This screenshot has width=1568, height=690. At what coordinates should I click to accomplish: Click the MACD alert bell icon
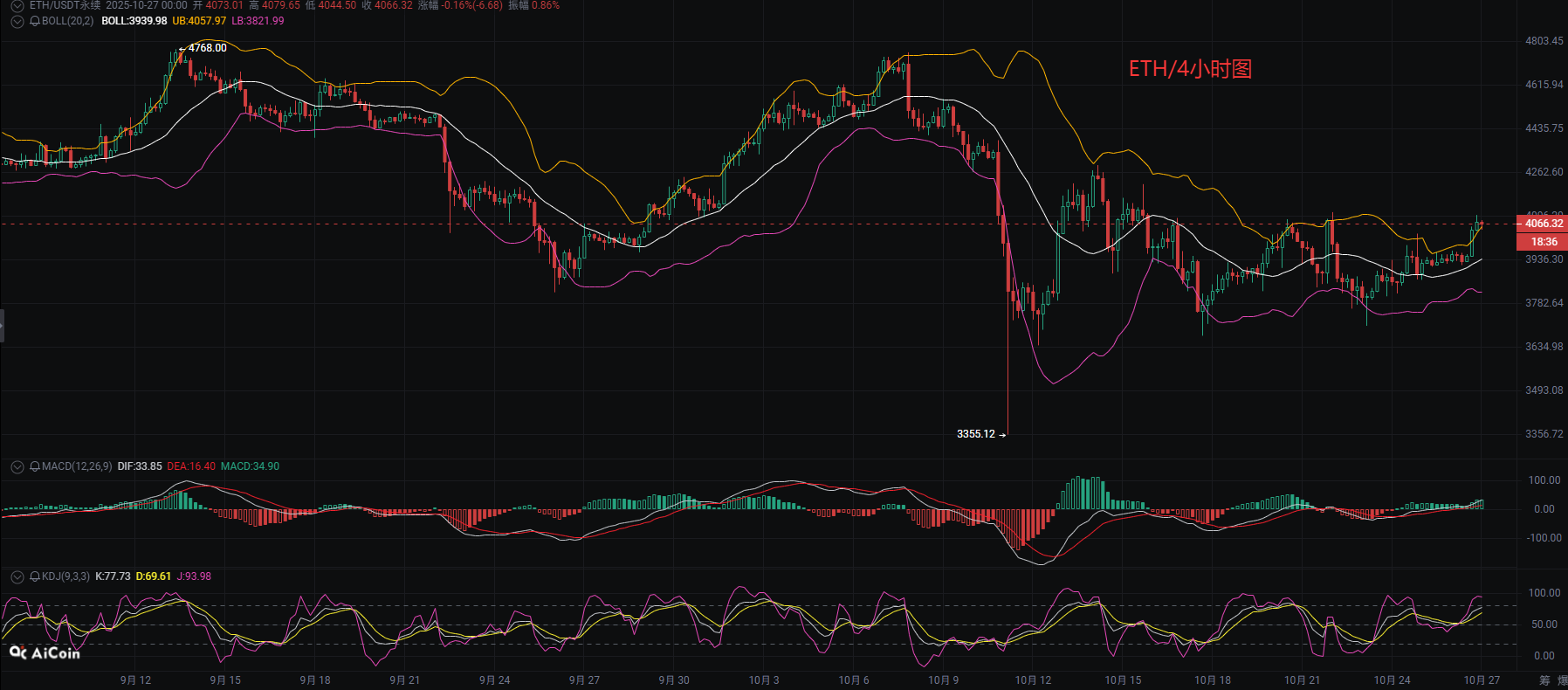pyautogui.click(x=35, y=467)
